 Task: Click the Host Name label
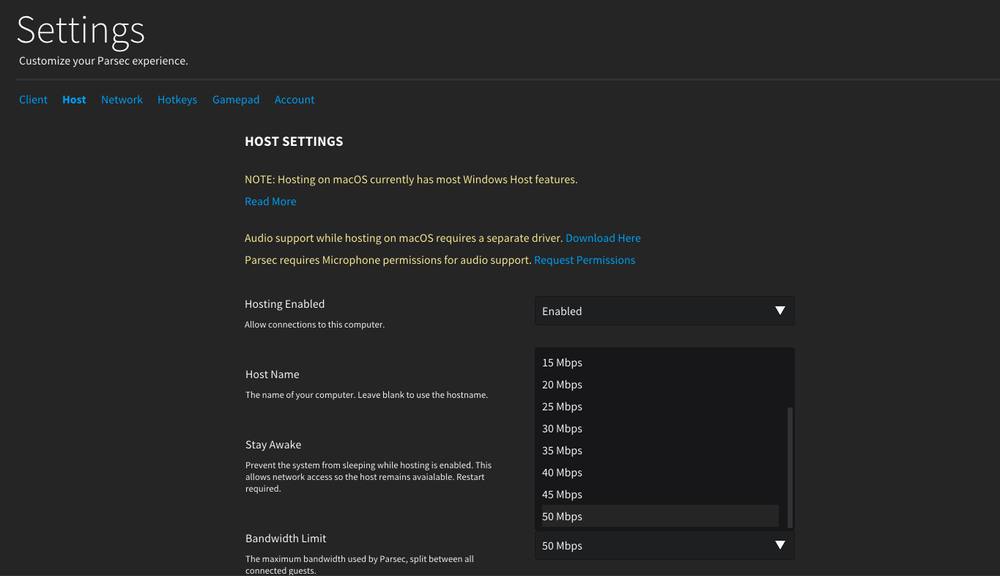(272, 374)
